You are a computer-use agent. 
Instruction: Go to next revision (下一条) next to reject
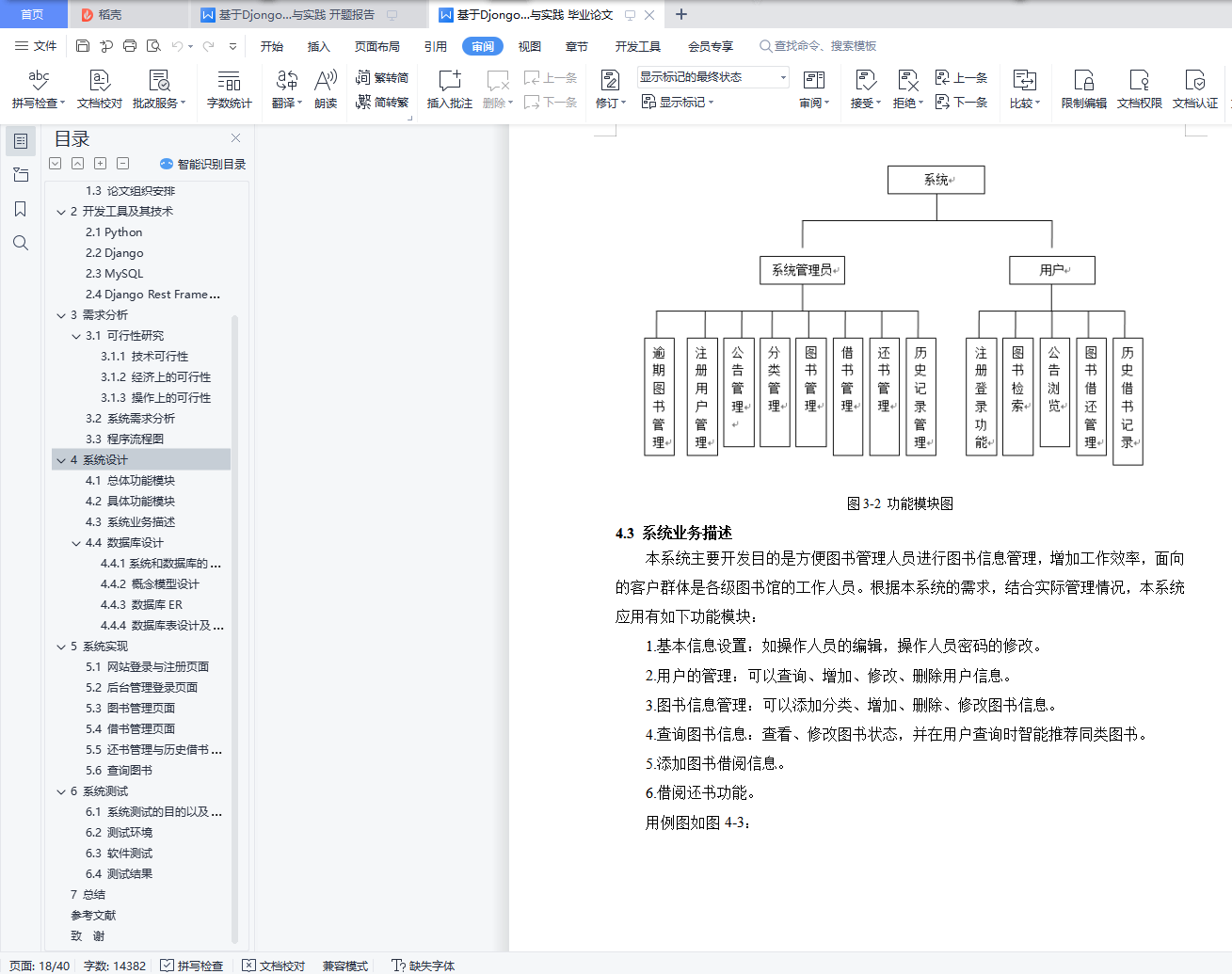coord(961,102)
